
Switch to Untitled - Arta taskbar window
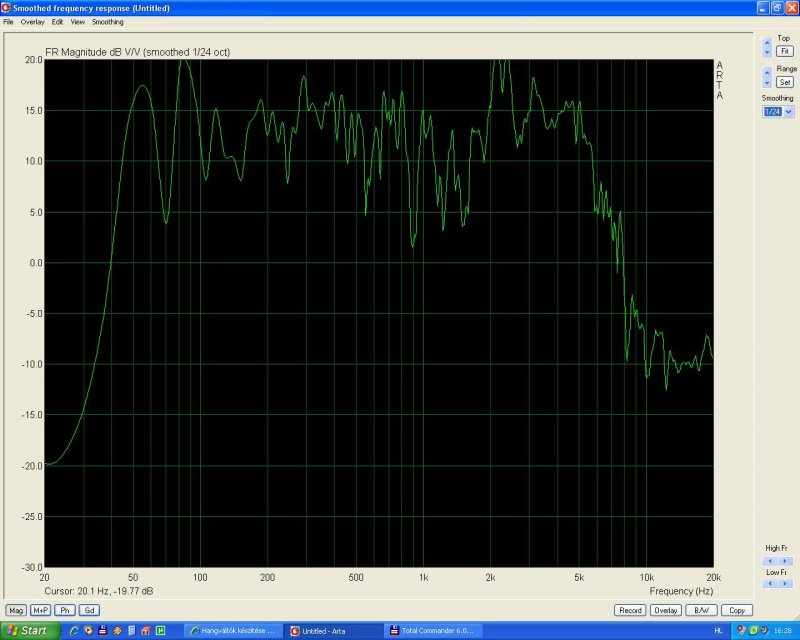(333, 631)
